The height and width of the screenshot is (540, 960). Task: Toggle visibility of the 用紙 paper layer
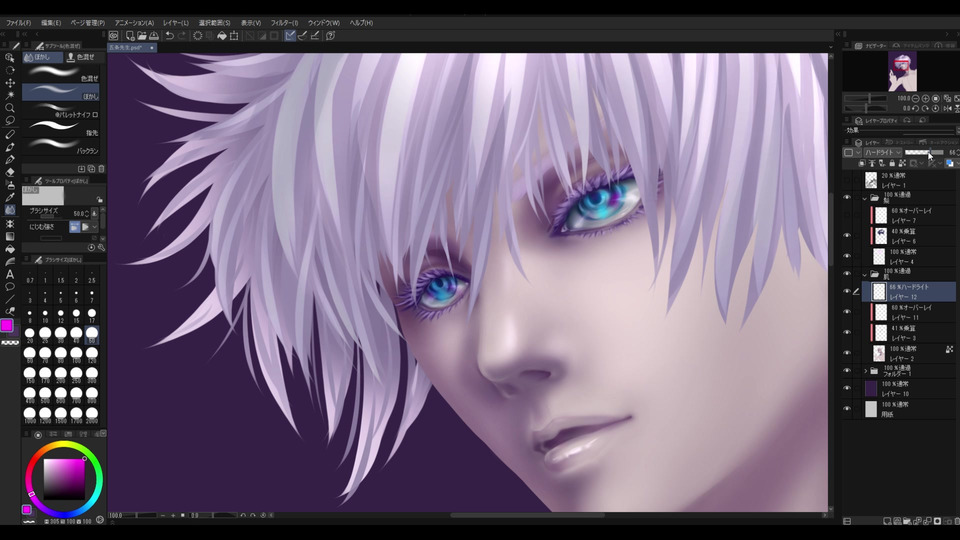pyautogui.click(x=847, y=409)
